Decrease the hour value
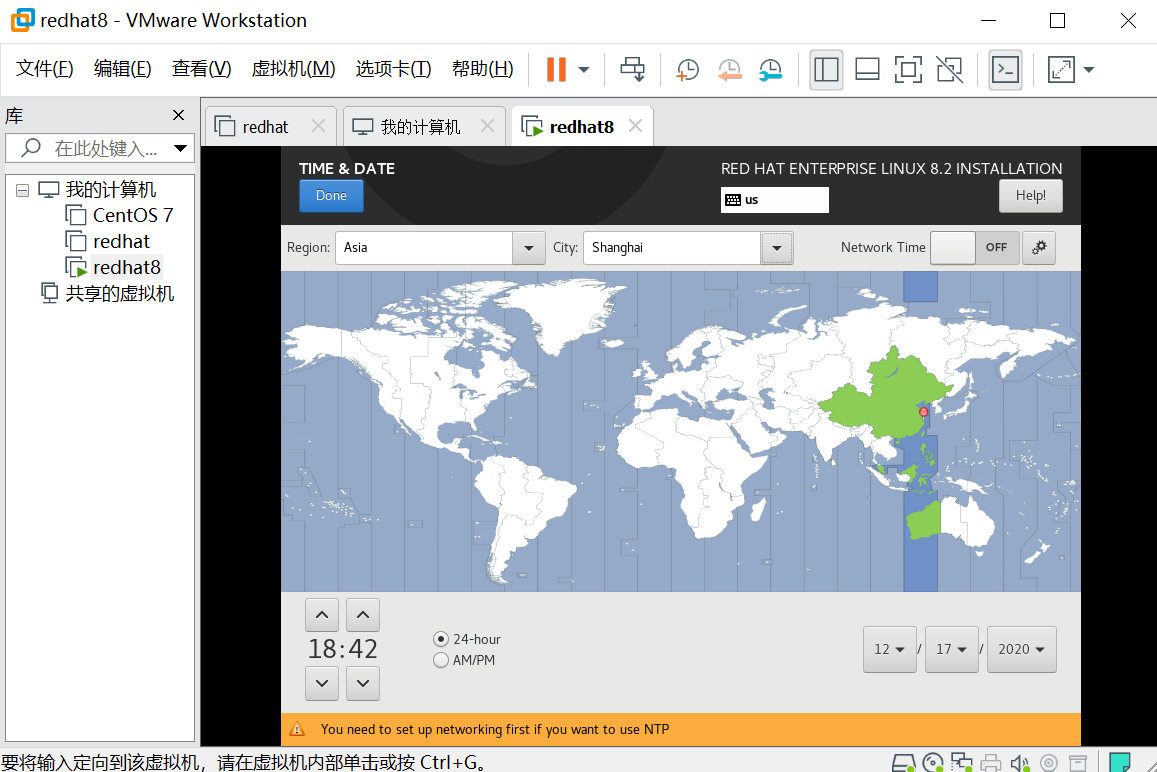The image size is (1157, 772). click(x=322, y=683)
